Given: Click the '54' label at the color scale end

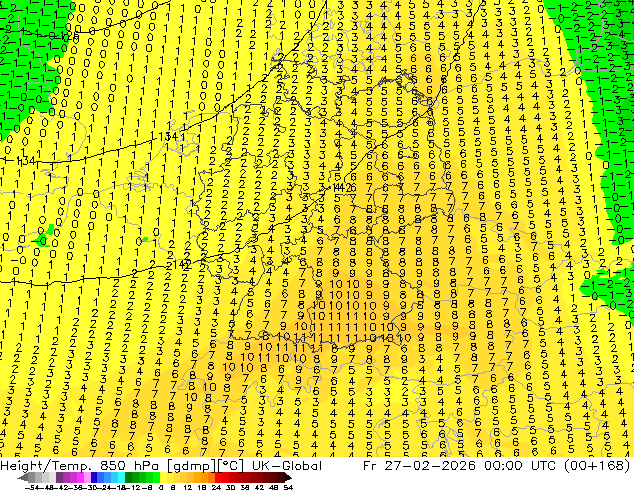Looking at the screenshot, I should pos(288,487).
